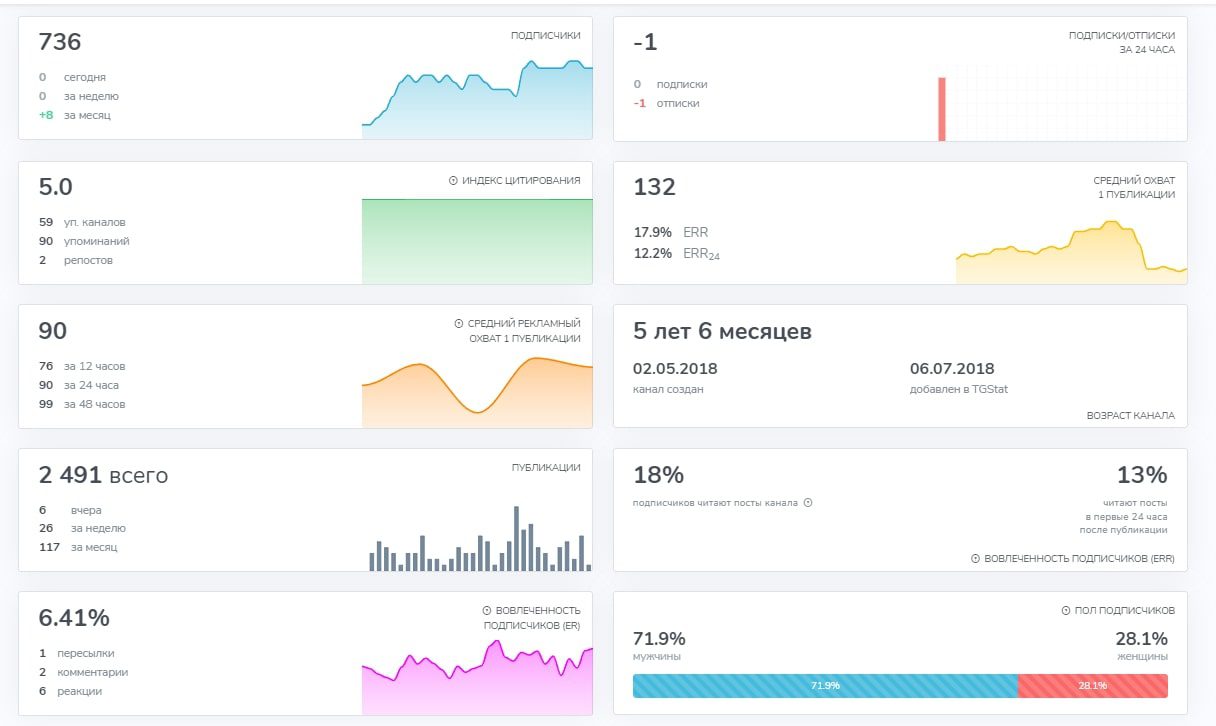The width and height of the screenshot is (1216, 726).
Task: Click the icon beside ИНДЕКС ЦИТИРОВАНИЯ
Action: click(453, 181)
